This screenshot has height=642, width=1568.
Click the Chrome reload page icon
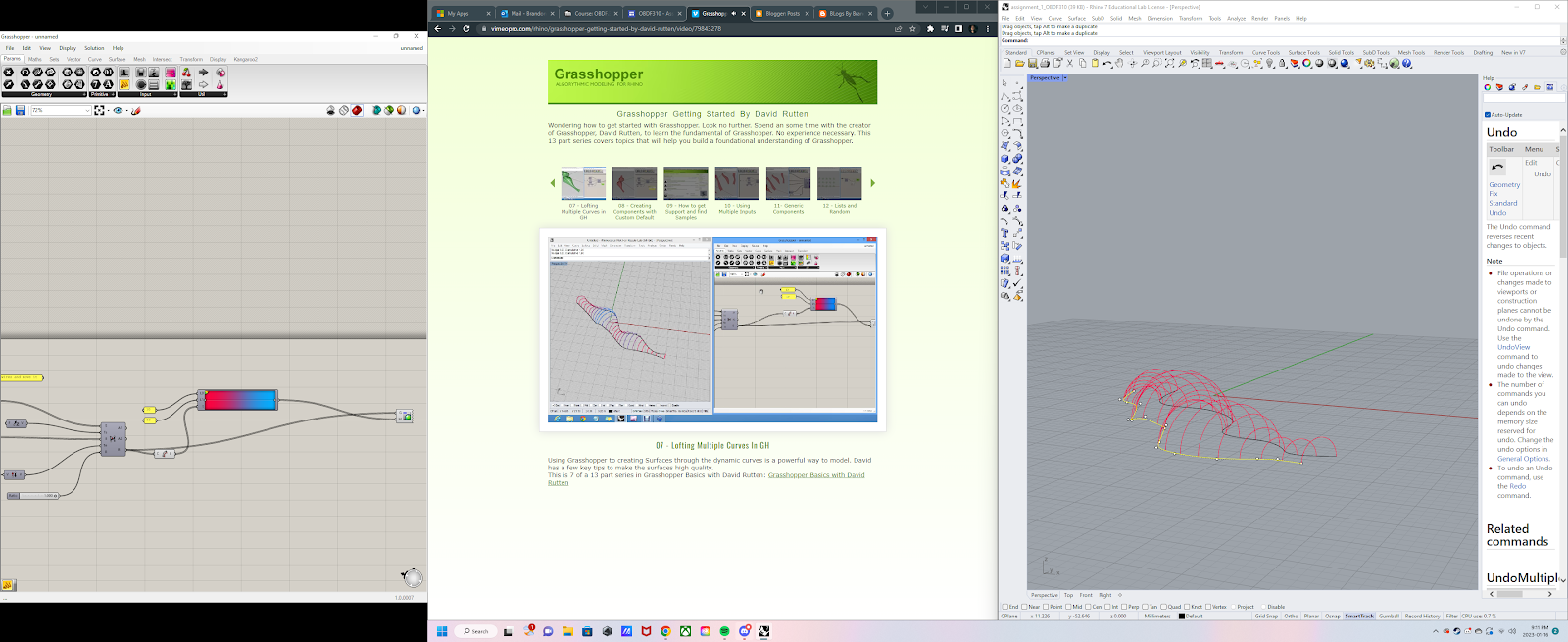tap(466, 28)
